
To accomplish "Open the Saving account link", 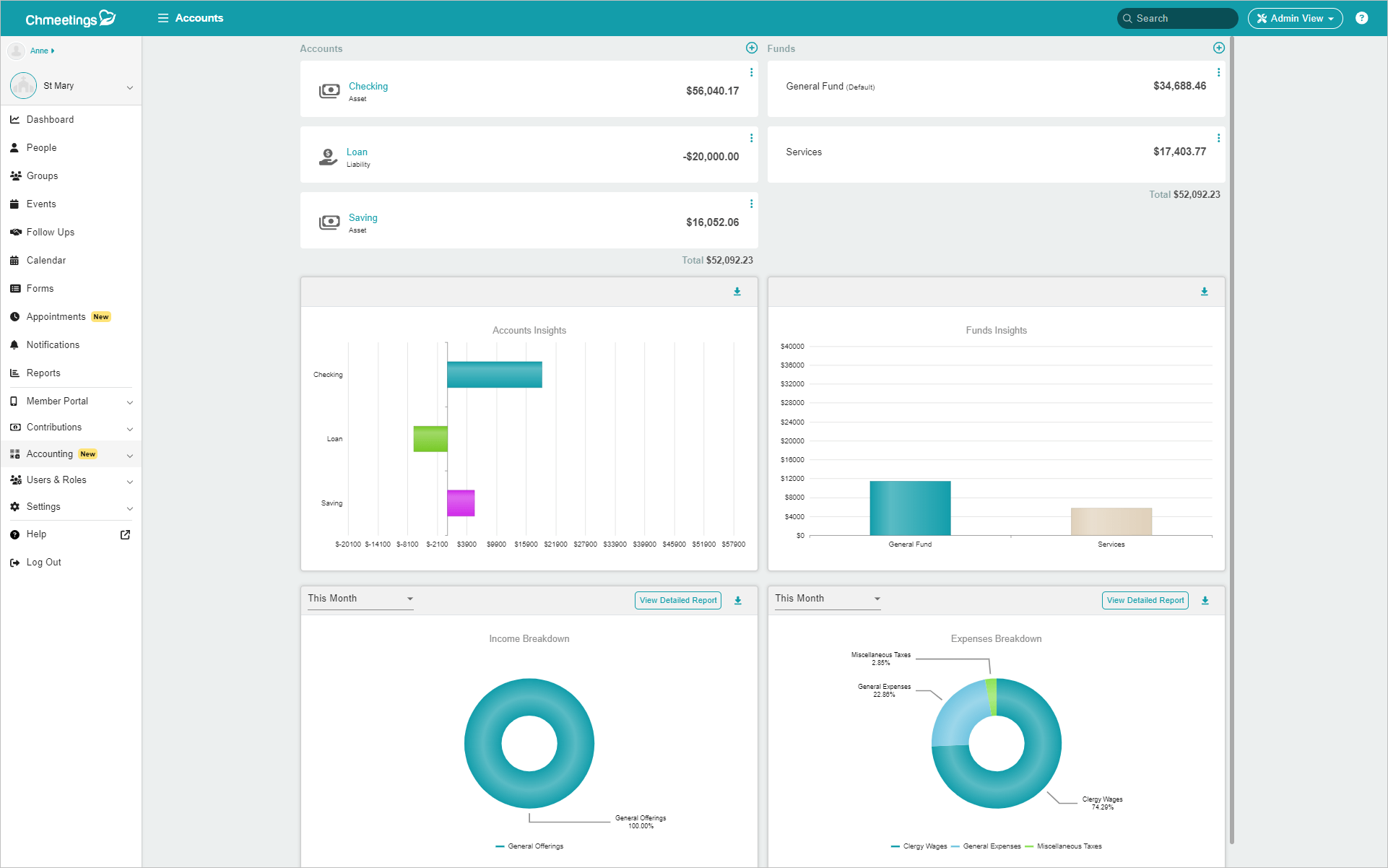I will coord(363,217).
